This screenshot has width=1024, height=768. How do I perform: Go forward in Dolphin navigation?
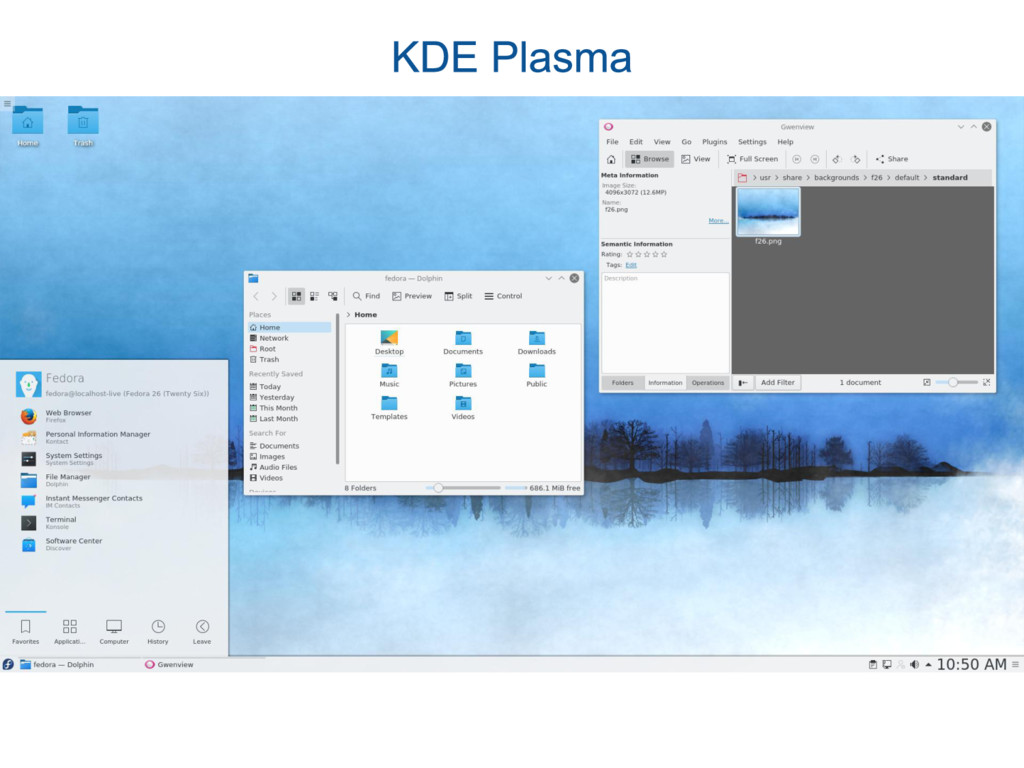(274, 296)
